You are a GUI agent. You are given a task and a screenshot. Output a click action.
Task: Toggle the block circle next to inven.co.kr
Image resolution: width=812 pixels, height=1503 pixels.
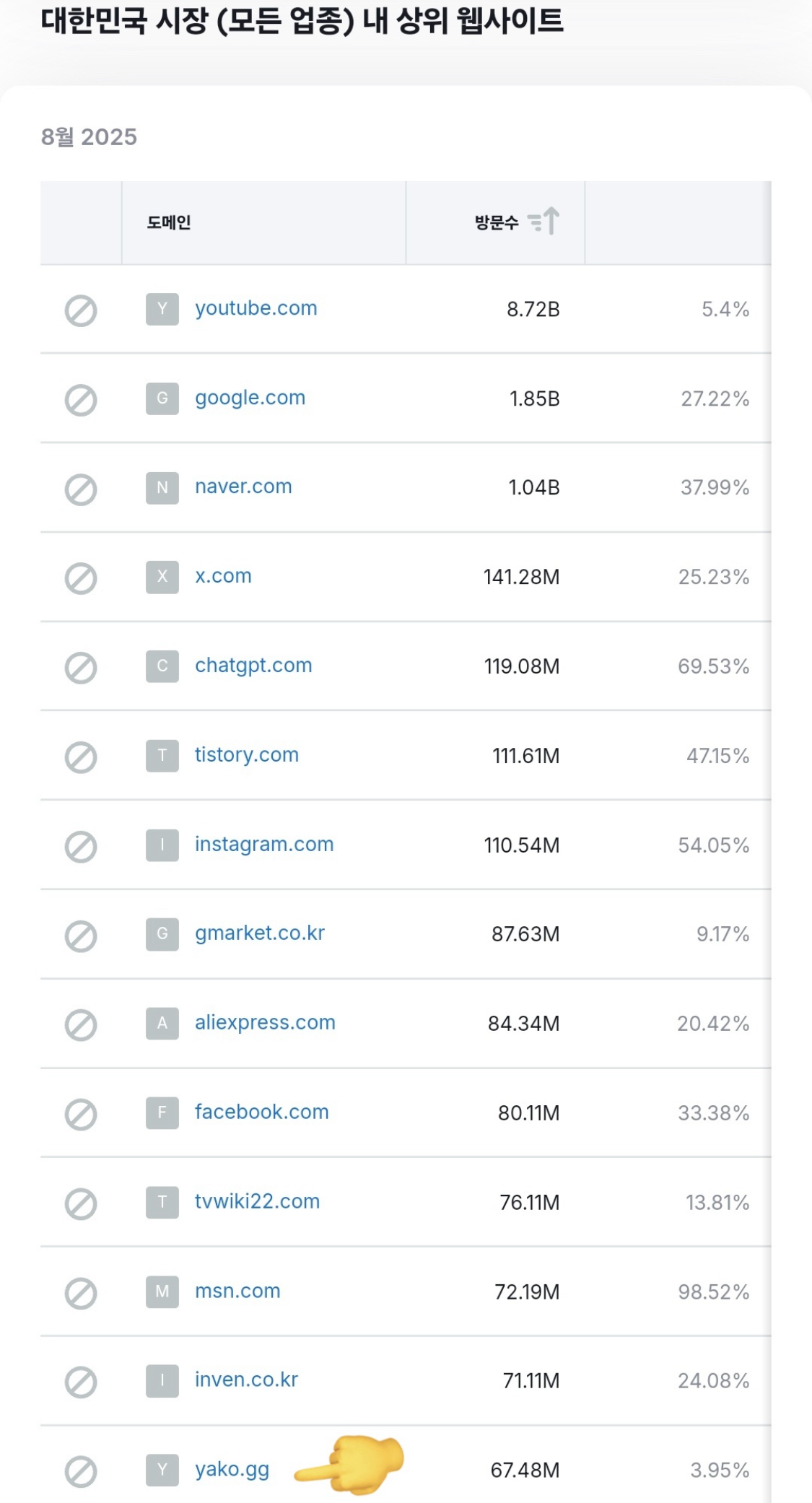pos(81,1382)
